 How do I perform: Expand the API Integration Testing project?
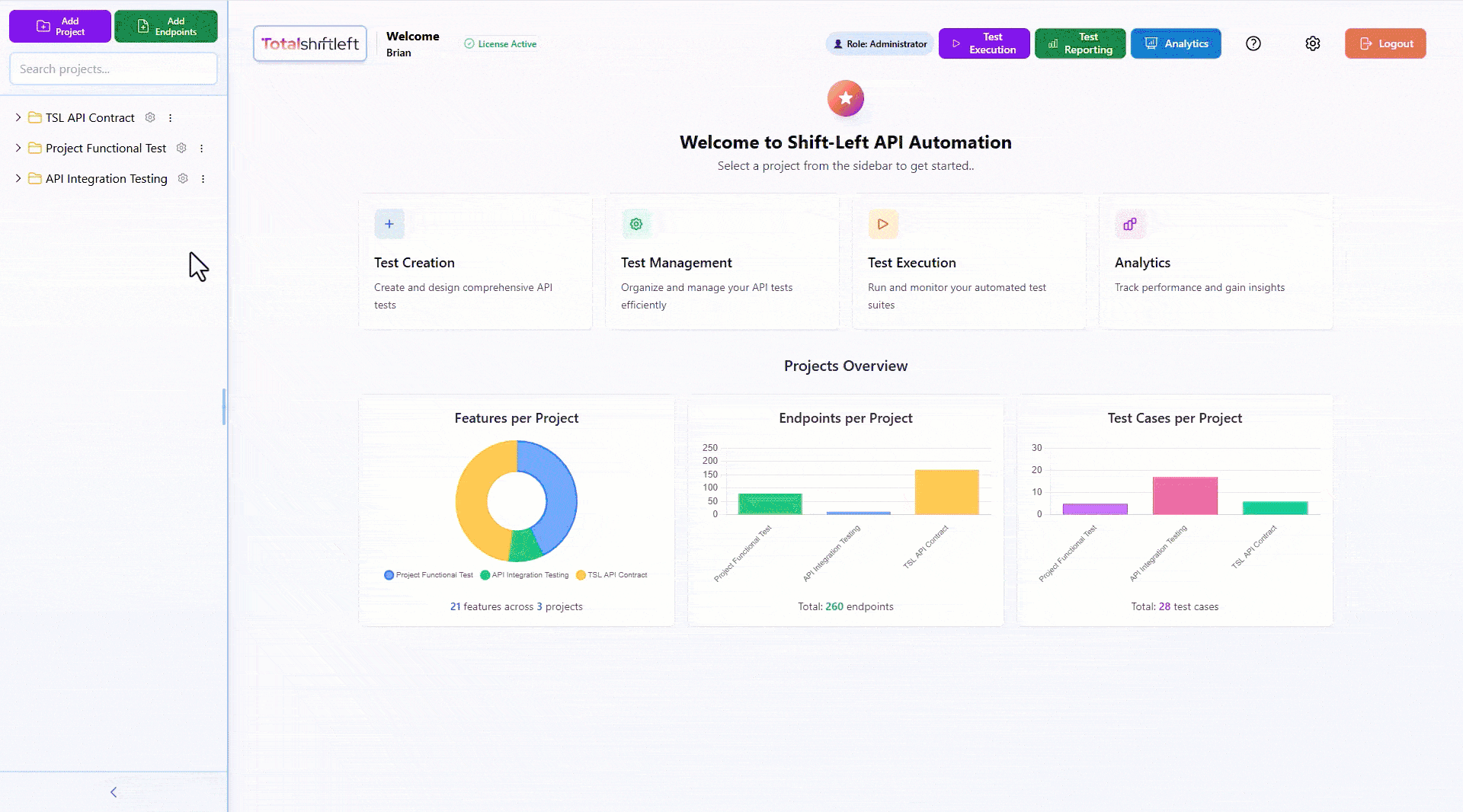click(x=18, y=178)
